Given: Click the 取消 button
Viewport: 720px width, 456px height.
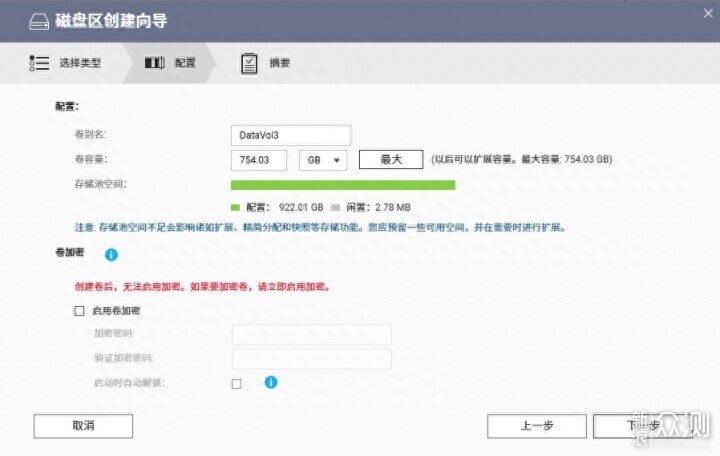Looking at the screenshot, I should click(x=83, y=426).
